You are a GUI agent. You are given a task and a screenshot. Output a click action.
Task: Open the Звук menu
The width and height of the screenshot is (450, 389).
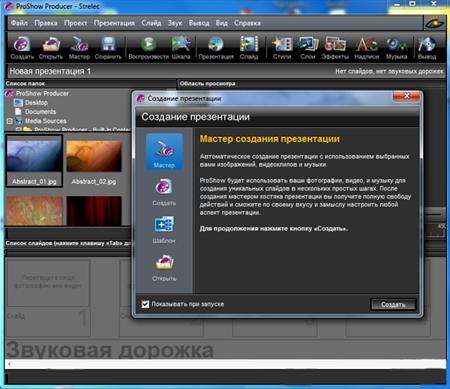(175, 23)
